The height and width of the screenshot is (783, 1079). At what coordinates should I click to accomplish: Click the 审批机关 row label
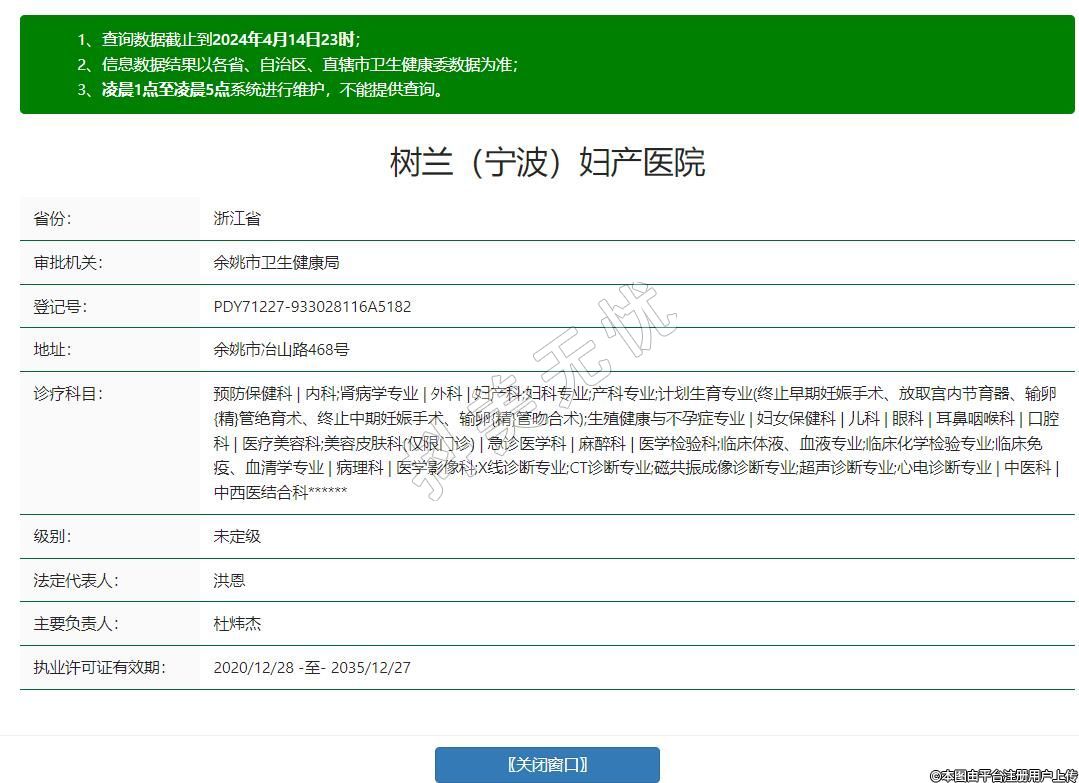coord(68,262)
